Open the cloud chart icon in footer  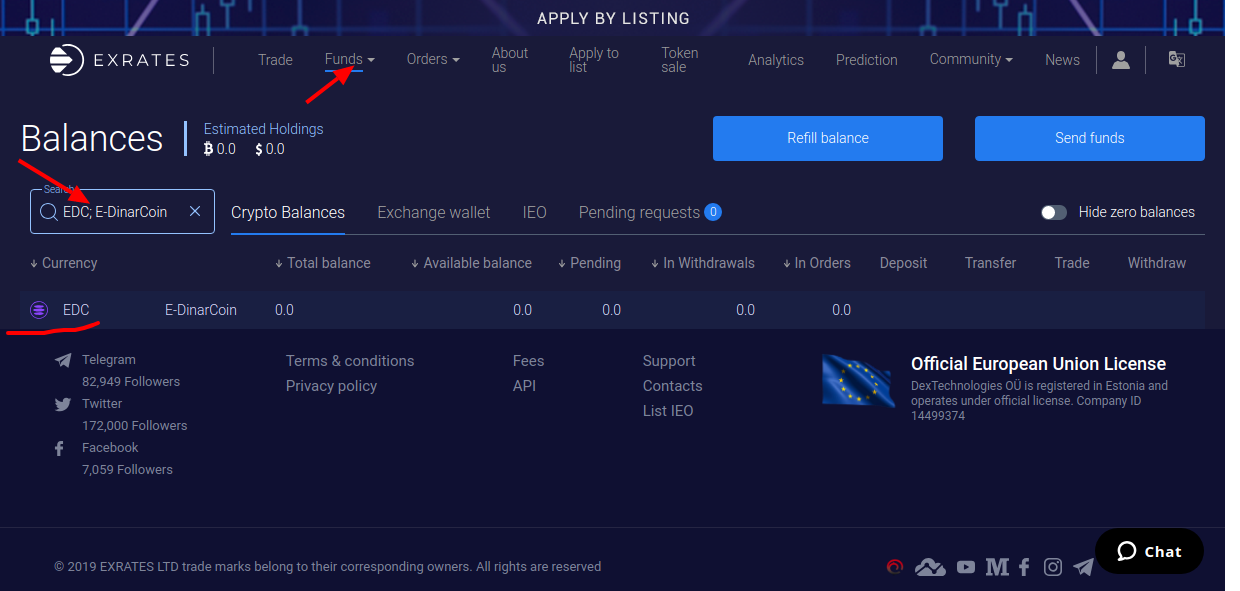[x=930, y=567]
